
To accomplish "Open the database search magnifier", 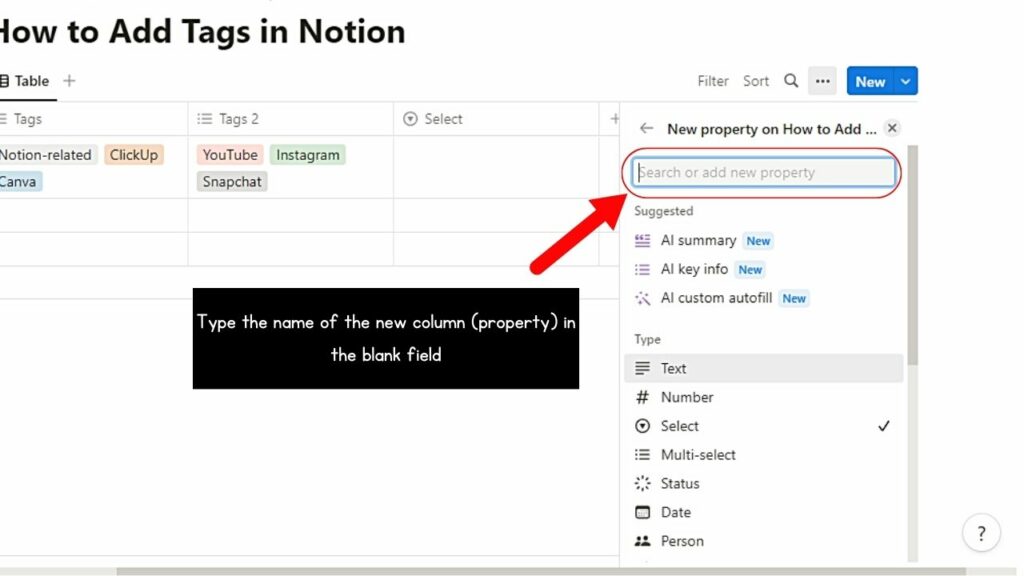I will 790,81.
